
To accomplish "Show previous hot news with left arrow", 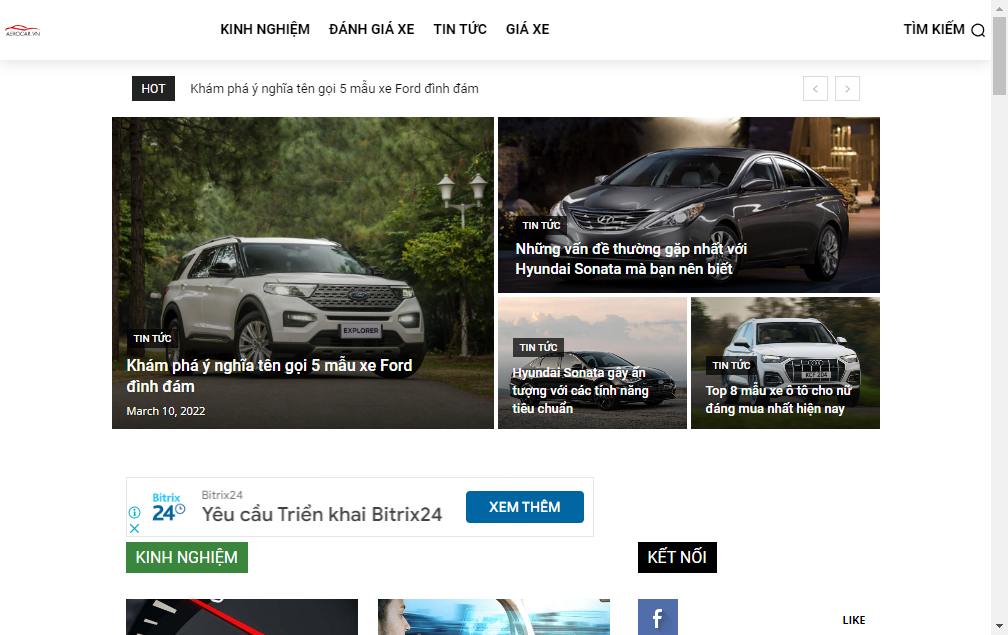I will tap(815, 89).
